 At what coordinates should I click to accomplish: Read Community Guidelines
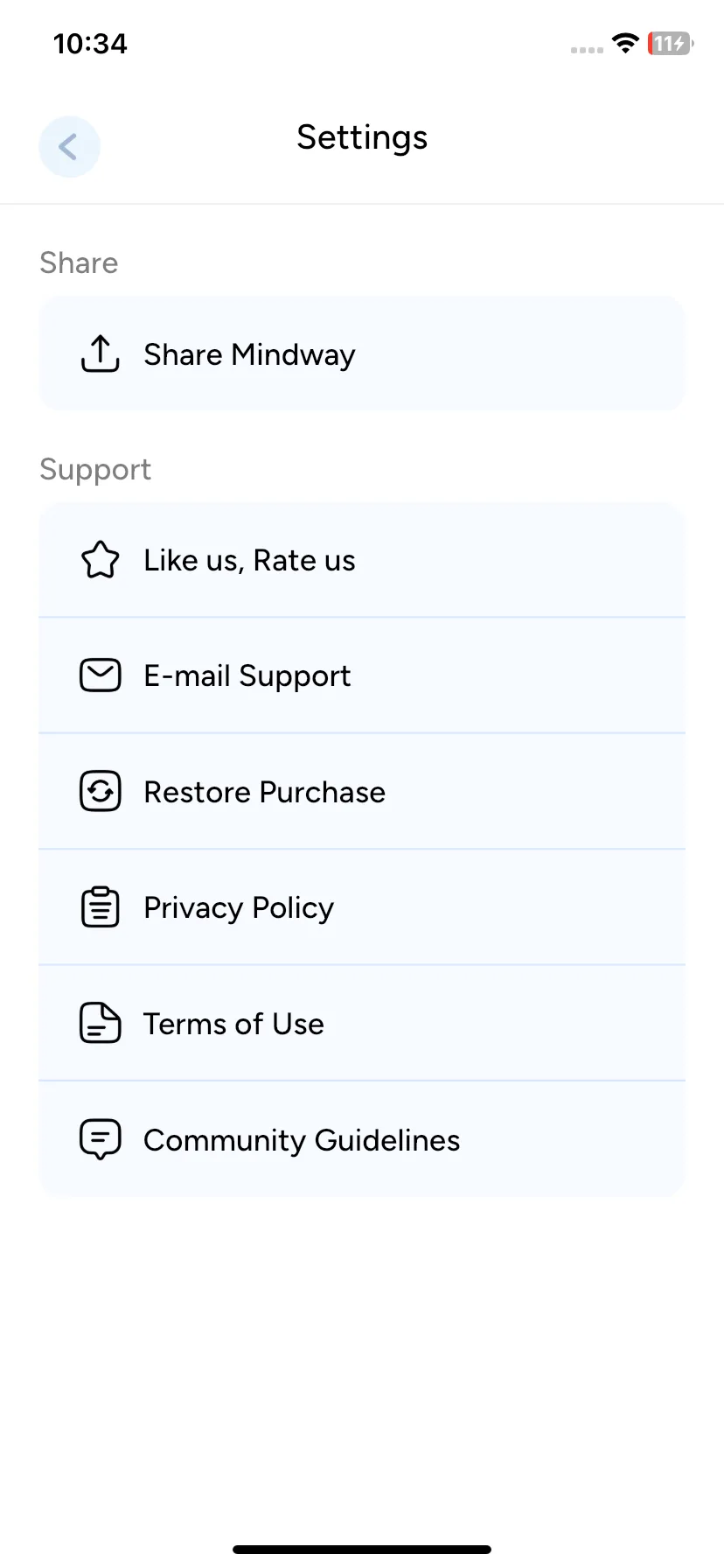[x=362, y=1139]
